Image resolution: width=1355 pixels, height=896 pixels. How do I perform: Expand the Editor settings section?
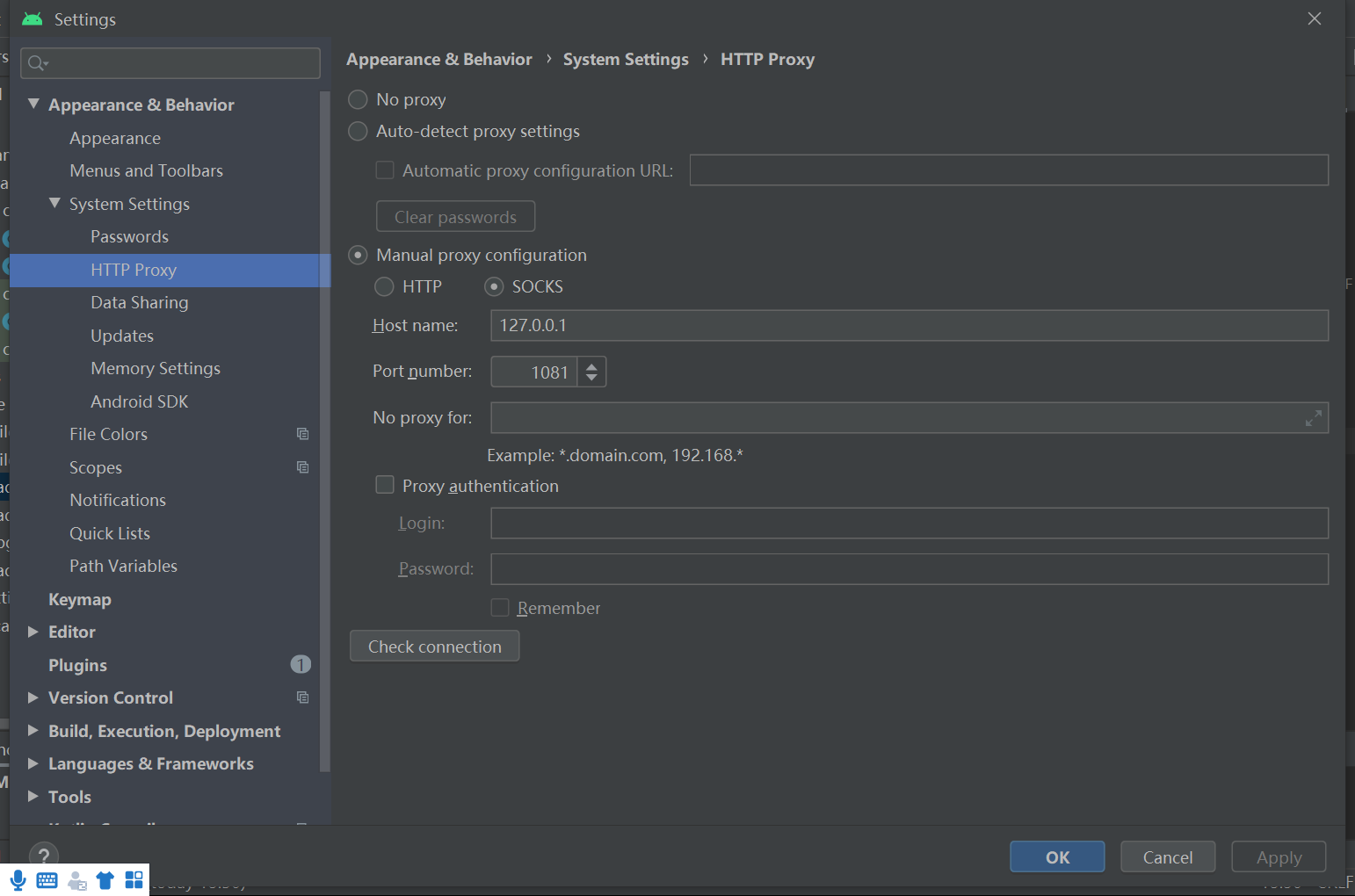(33, 632)
